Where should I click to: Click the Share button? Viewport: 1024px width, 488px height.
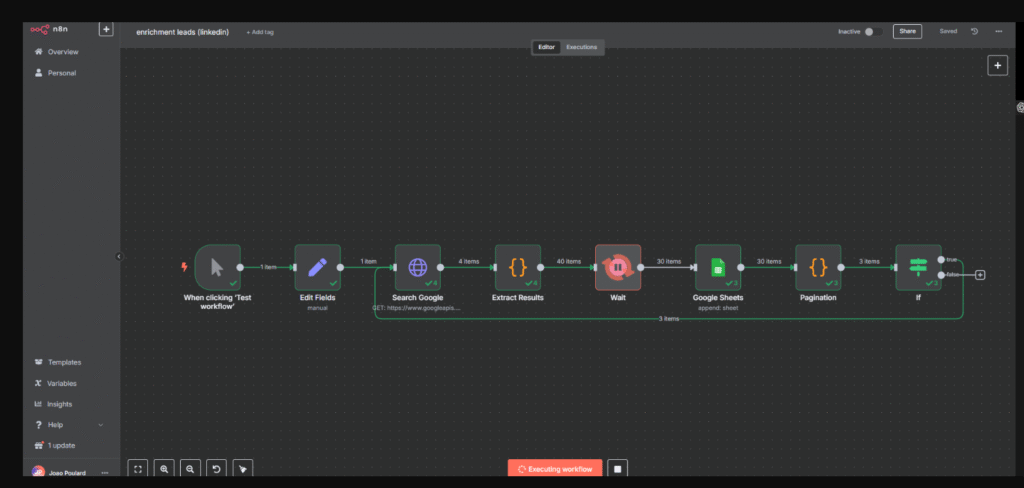(x=907, y=32)
